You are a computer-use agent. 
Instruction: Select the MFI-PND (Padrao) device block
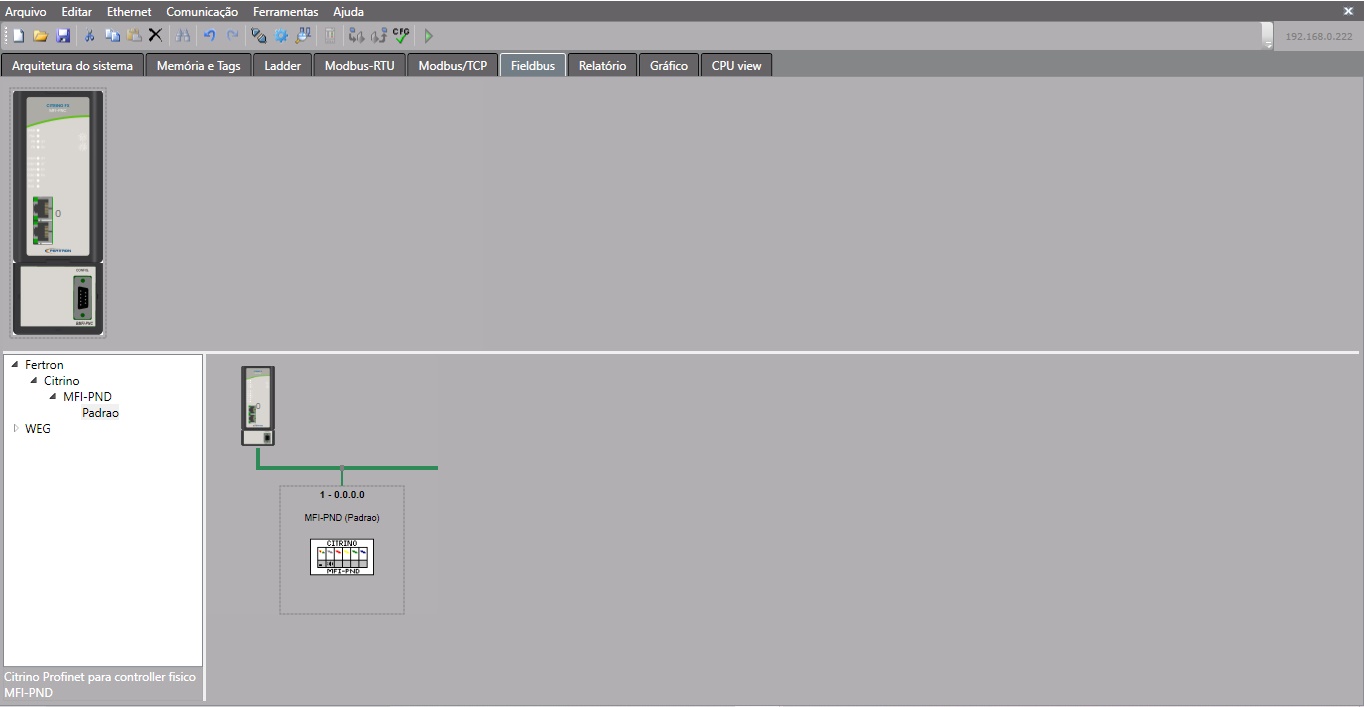(x=342, y=549)
